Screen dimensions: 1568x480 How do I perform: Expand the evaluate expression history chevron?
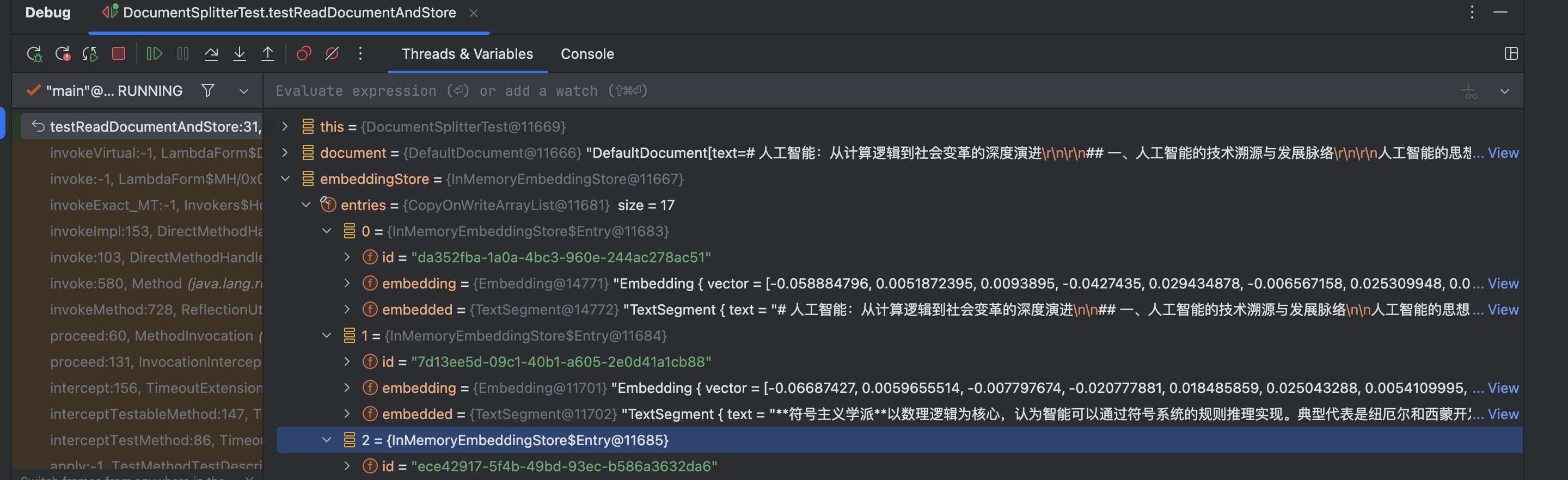pyautogui.click(x=1505, y=91)
